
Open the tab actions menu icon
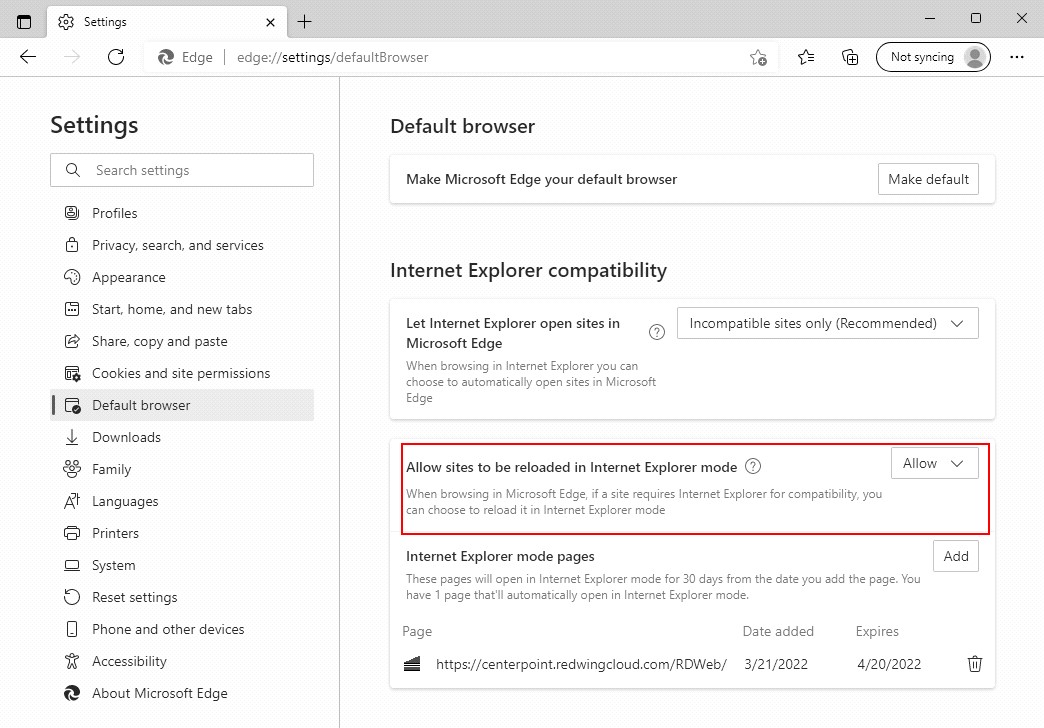point(24,22)
